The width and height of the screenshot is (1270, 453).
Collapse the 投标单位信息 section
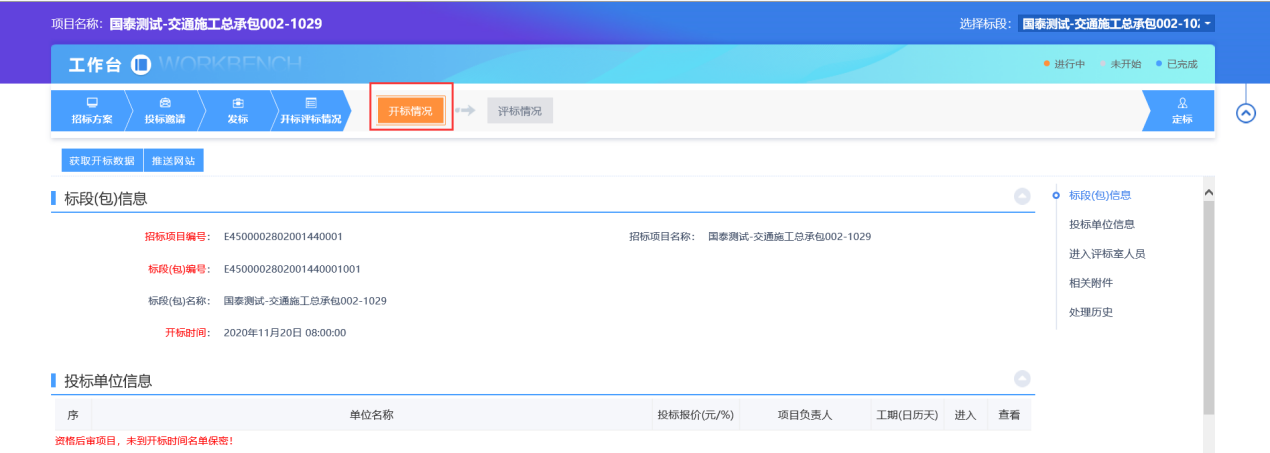1022,379
